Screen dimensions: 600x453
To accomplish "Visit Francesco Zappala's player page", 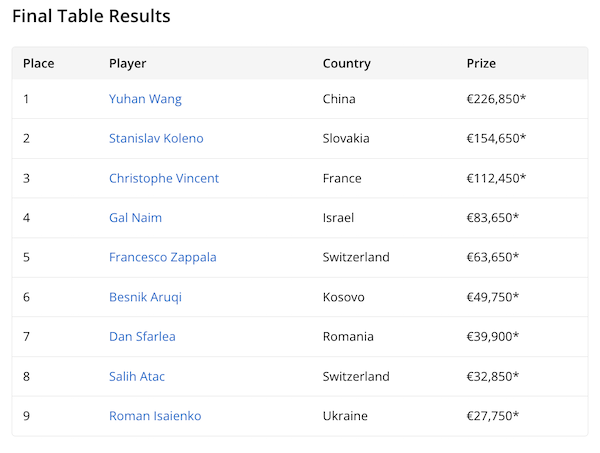I will click(162, 257).
